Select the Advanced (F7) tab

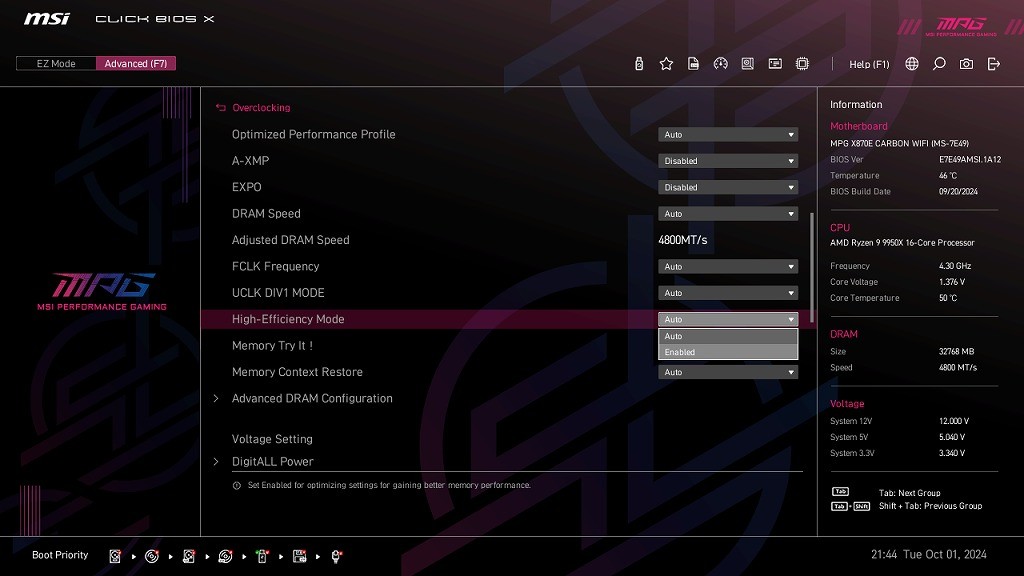(136, 64)
